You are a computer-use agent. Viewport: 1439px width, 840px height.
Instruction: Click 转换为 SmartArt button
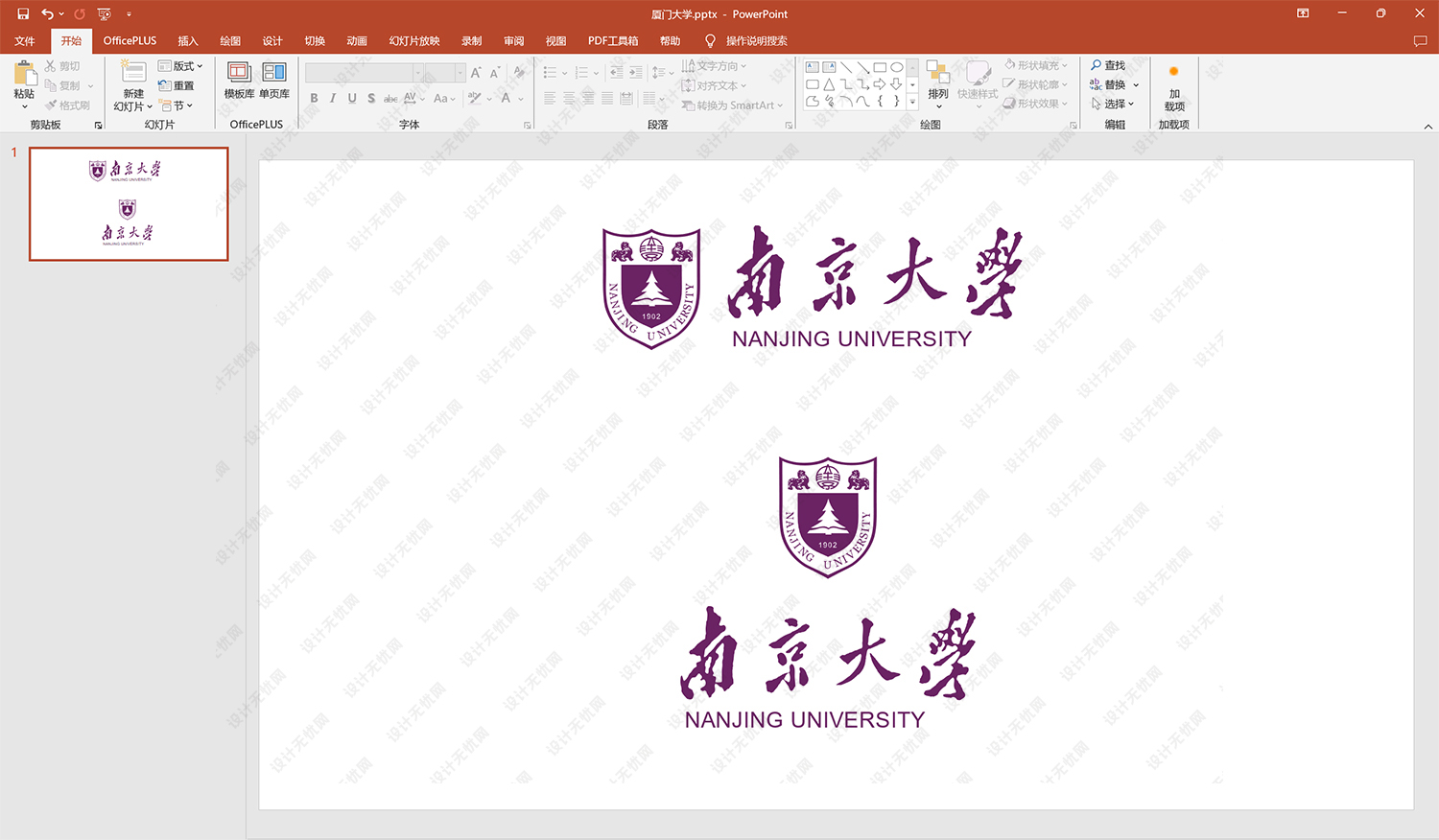coord(733,105)
